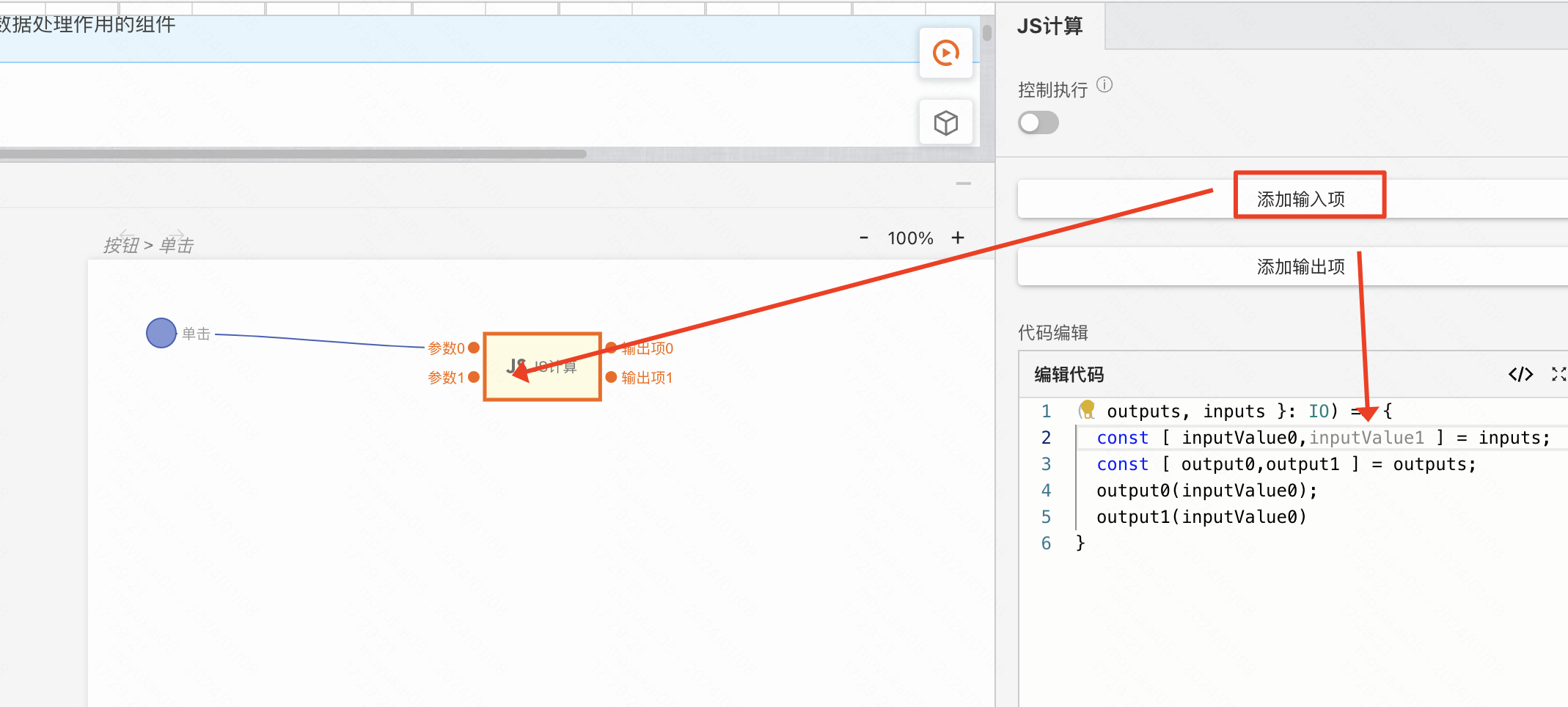
Task: Click the 单击 event start circle
Action: 161,333
